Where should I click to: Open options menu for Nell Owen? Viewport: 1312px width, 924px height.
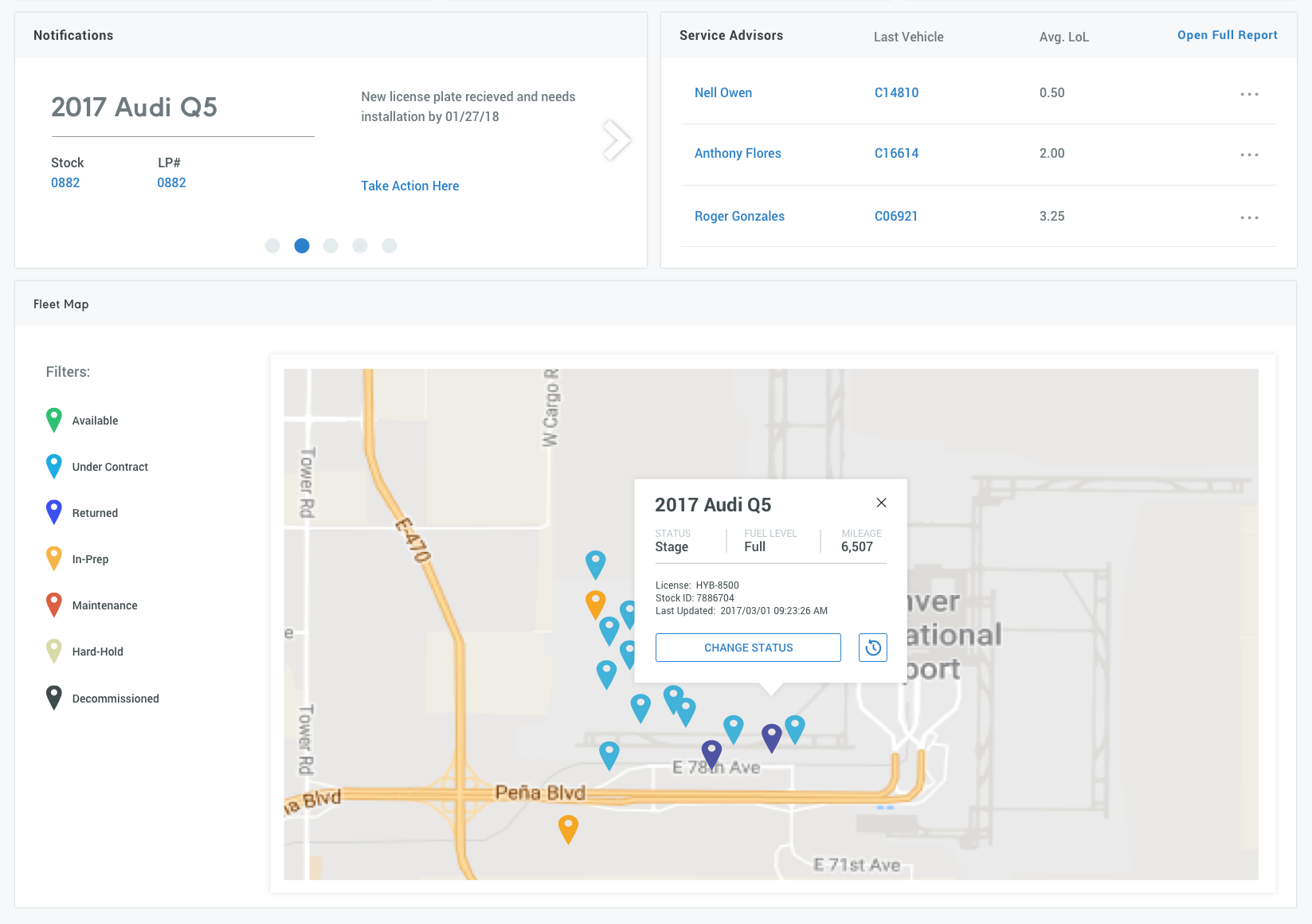[1249, 94]
